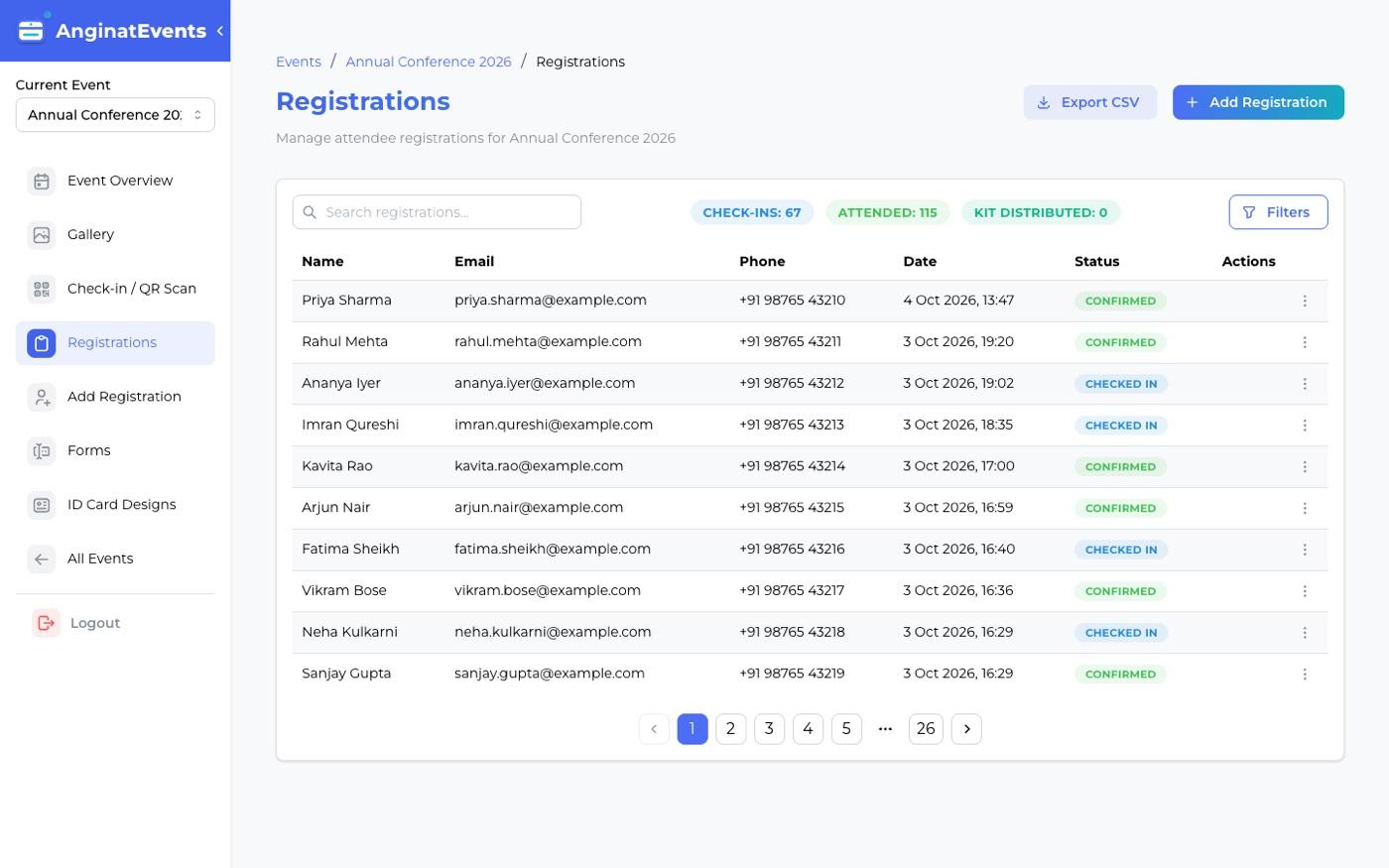Open actions menu for Ananya Iyer

pyautogui.click(x=1305, y=384)
